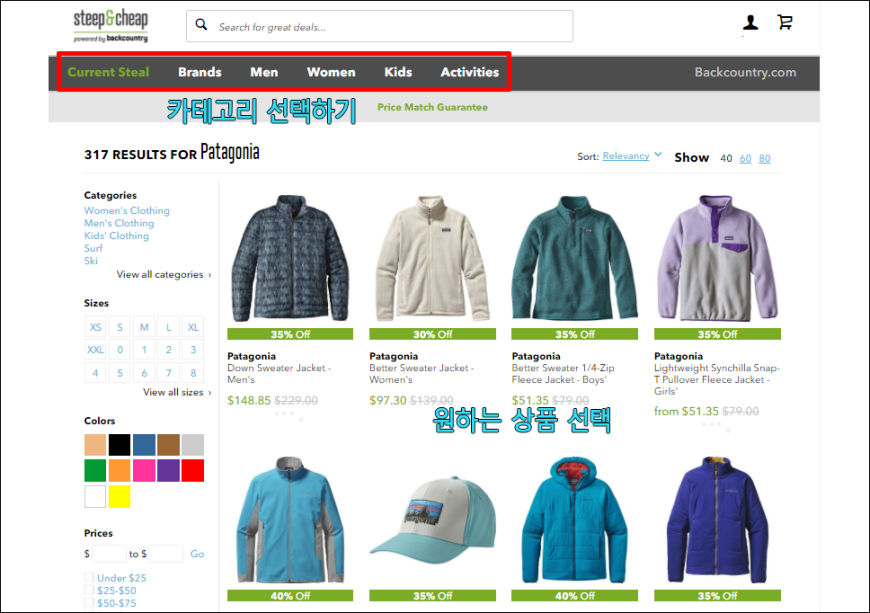Go to Backcountry.com link
Viewport: 870px width, 613px height.
click(745, 72)
